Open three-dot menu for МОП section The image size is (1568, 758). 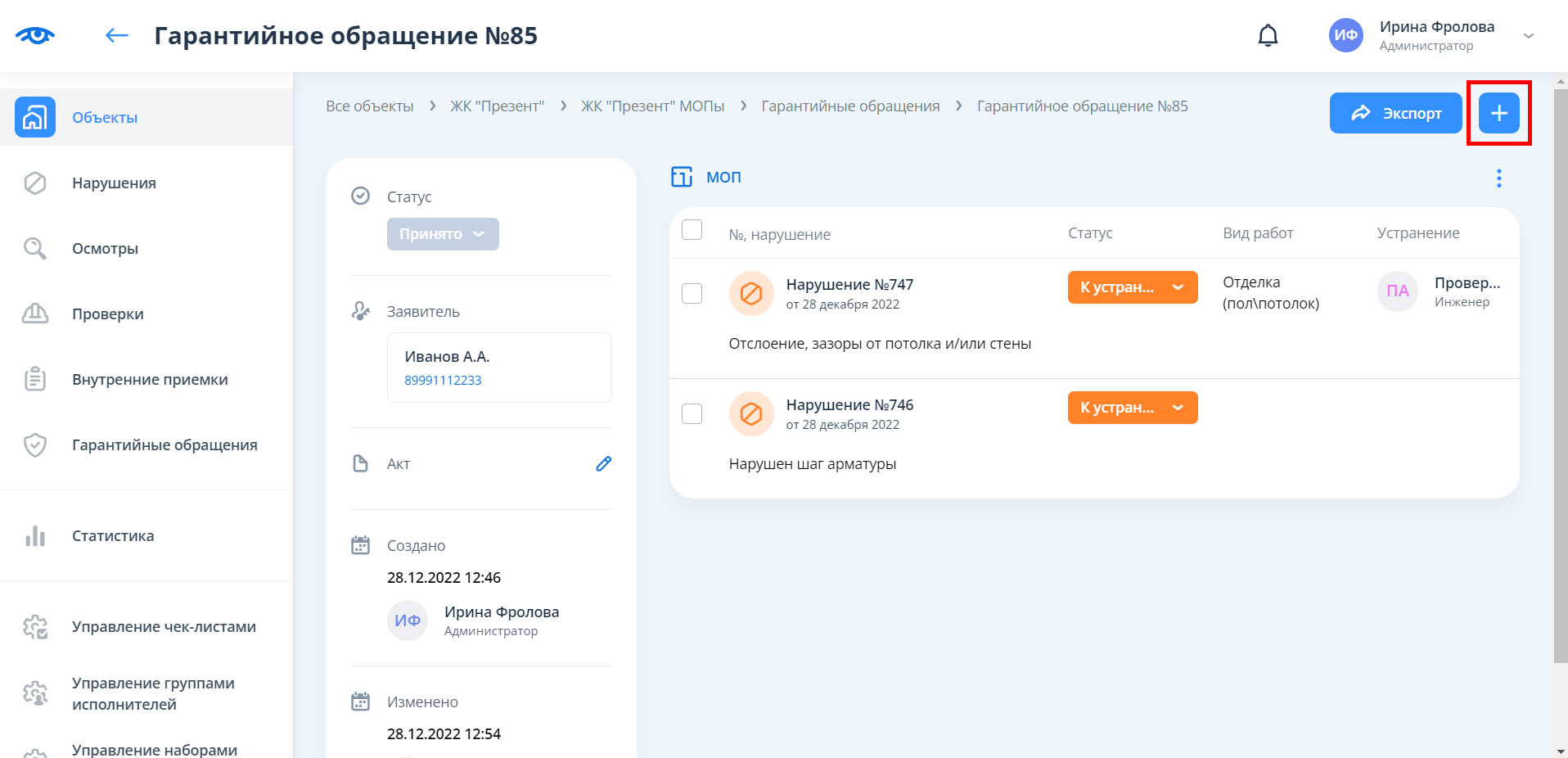coord(1498,178)
